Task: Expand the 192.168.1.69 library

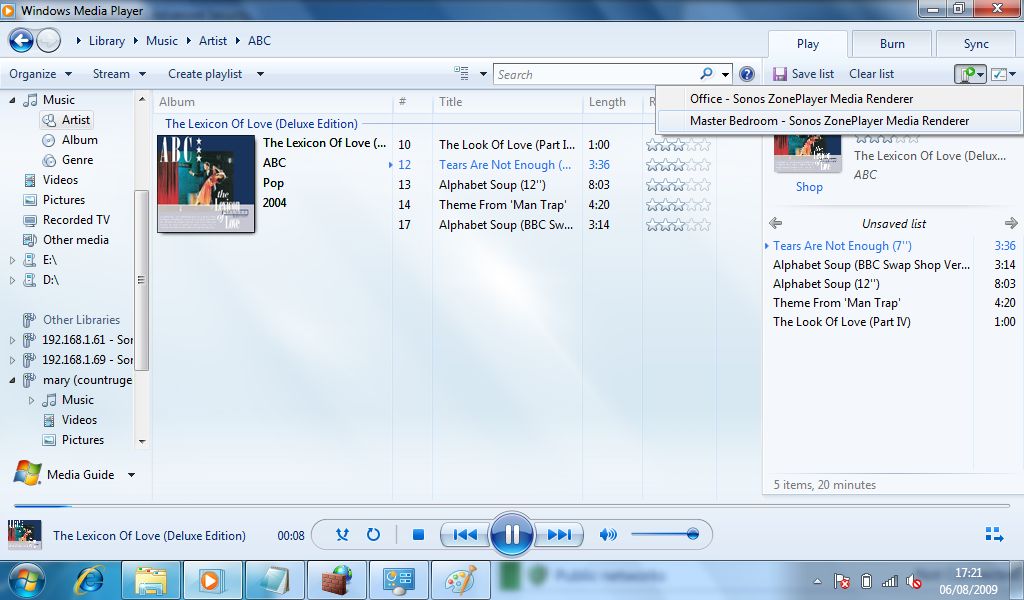Action: (x=12, y=360)
